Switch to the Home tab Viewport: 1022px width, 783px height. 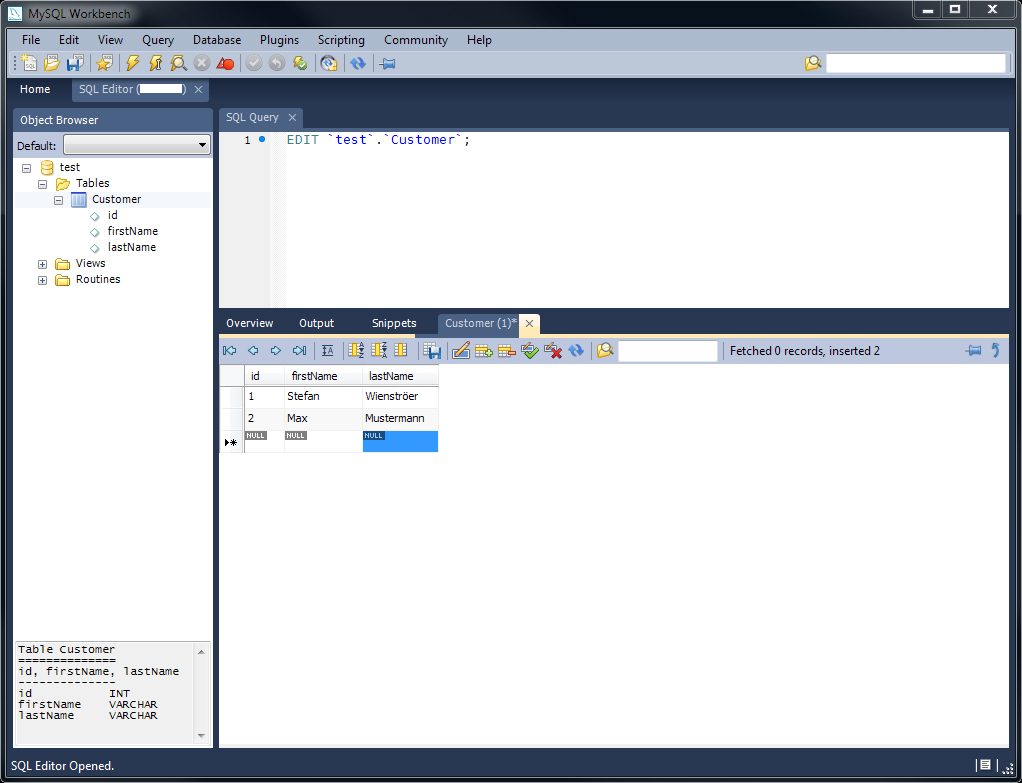coord(35,89)
